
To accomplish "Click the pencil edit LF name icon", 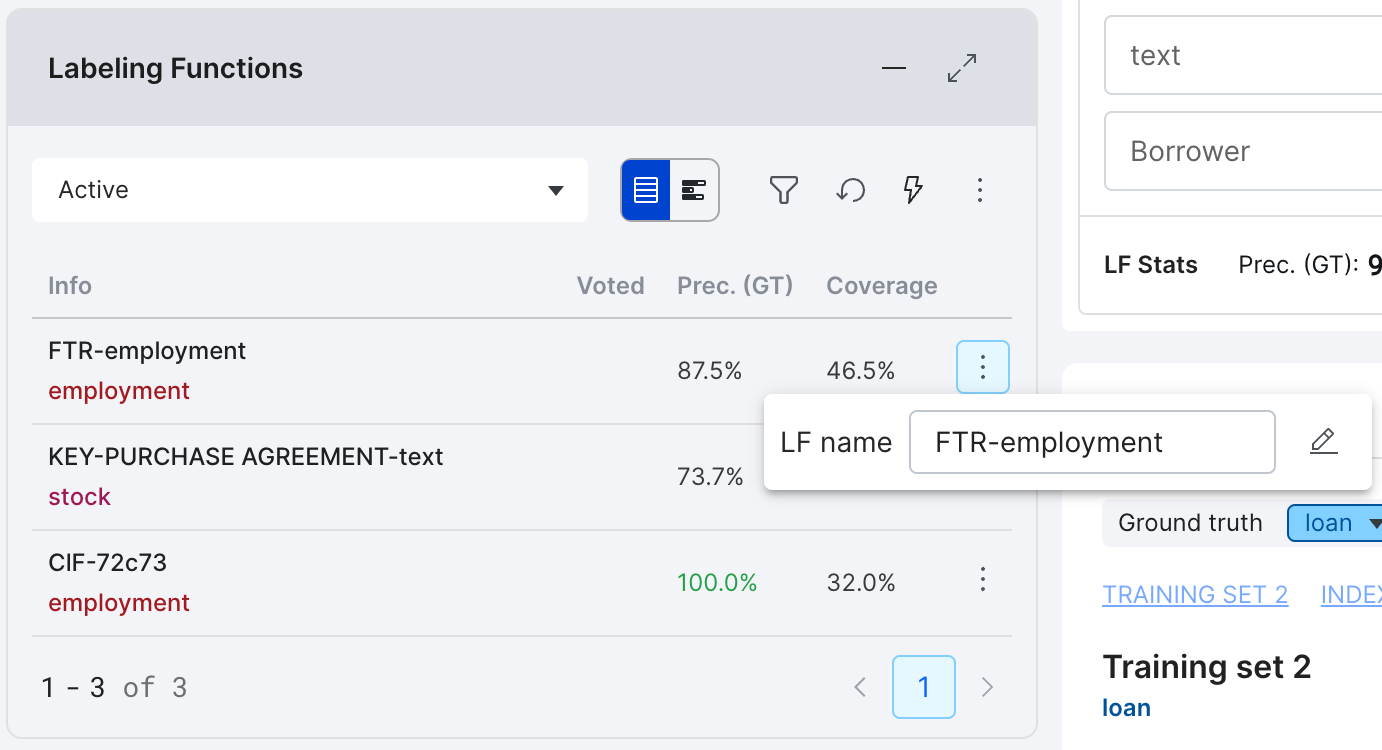I will tap(1323, 441).
